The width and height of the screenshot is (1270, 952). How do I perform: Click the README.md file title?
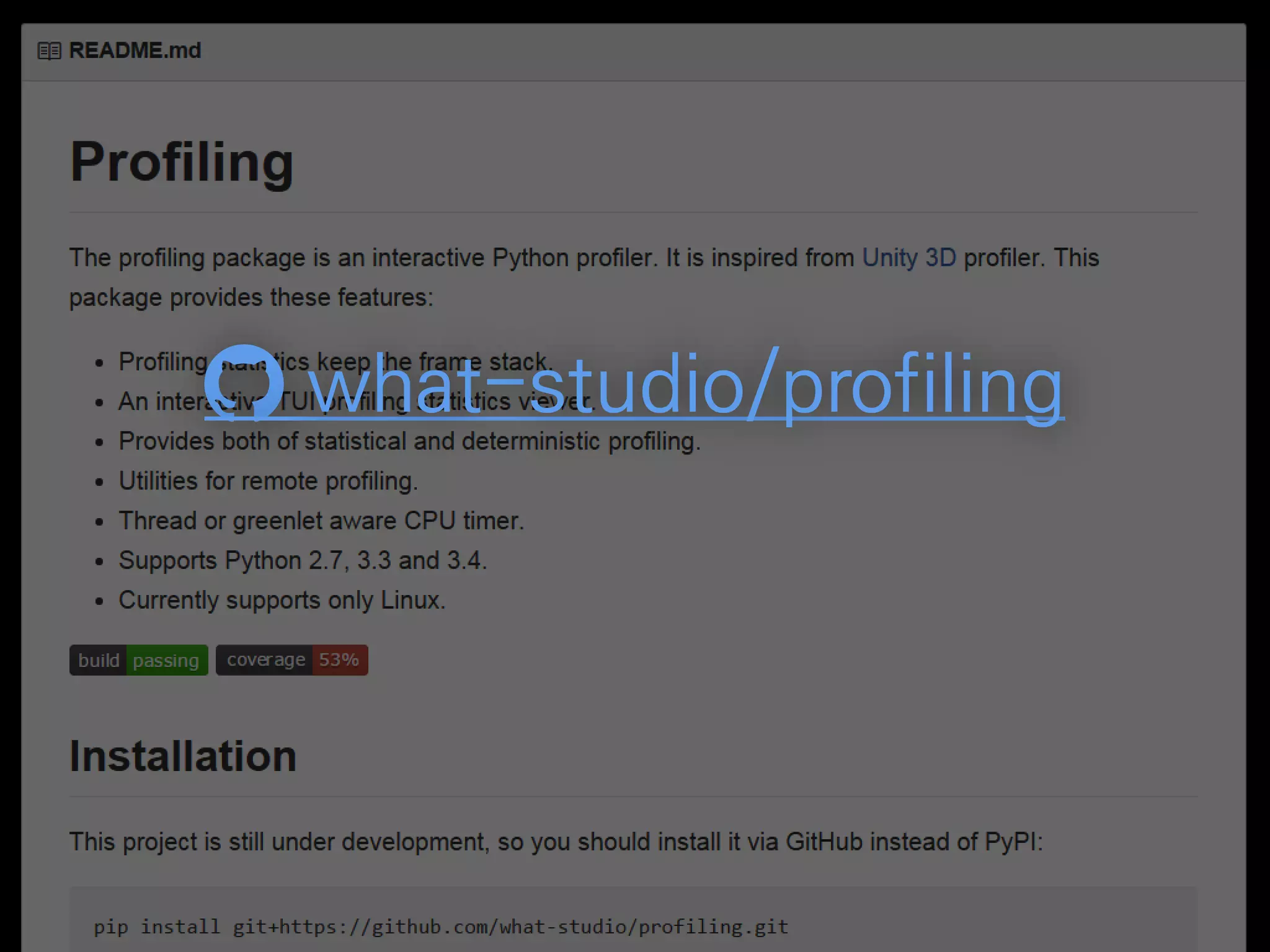(x=135, y=51)
